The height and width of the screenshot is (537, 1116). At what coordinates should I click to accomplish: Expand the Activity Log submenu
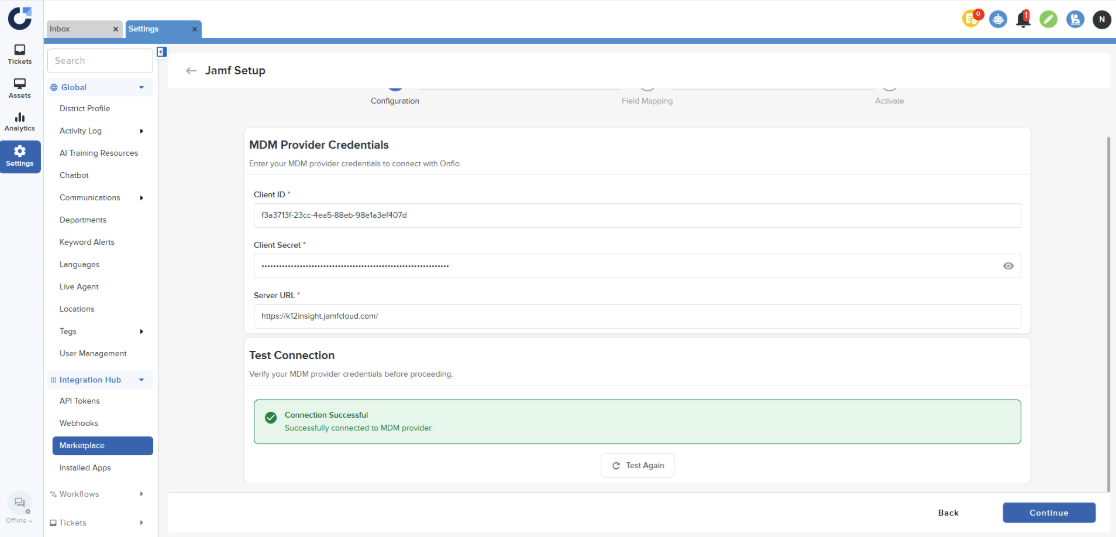tap(141, 131)
